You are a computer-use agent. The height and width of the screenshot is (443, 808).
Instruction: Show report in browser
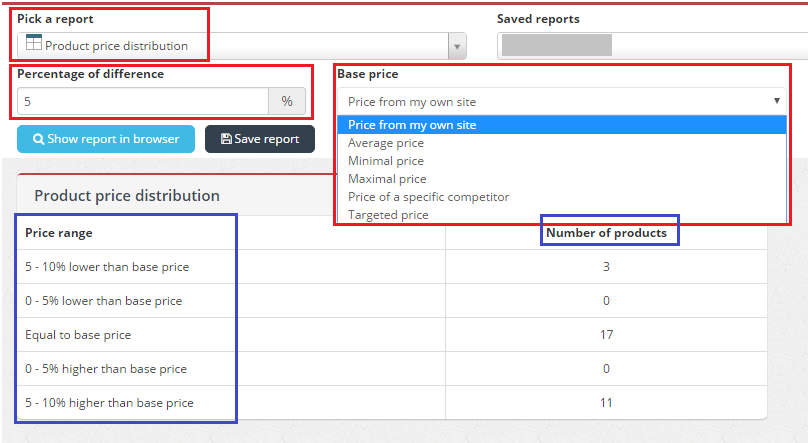click(106, 139)
